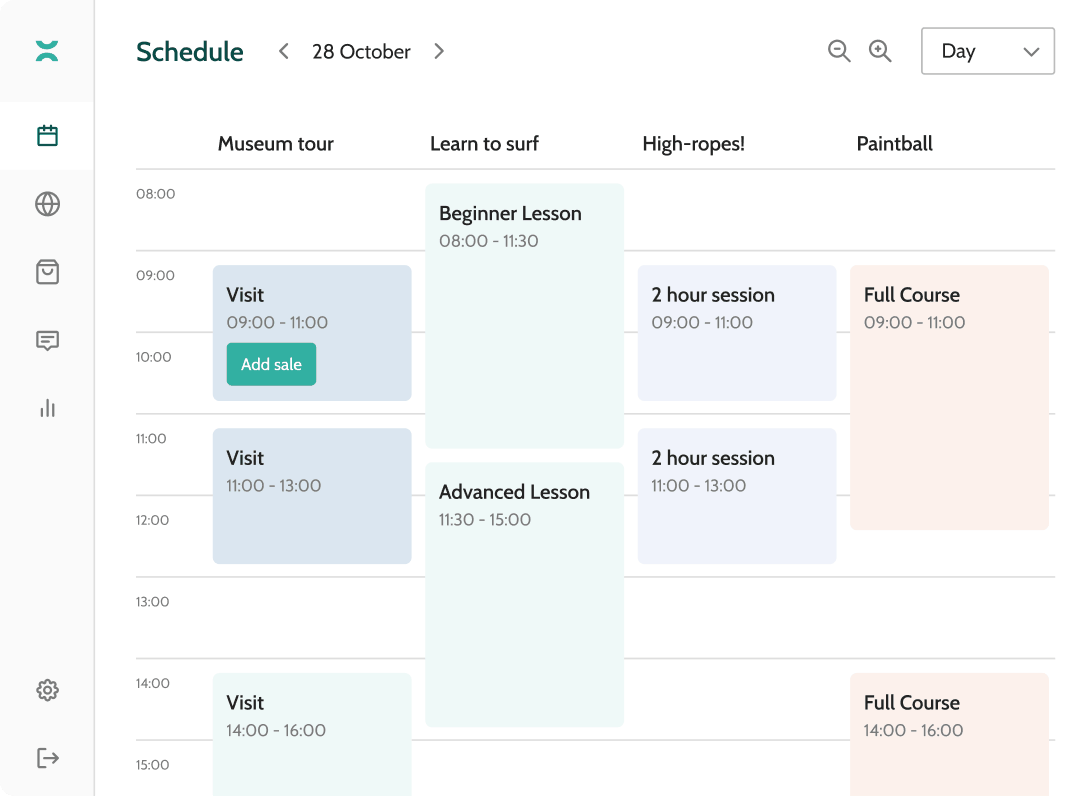Viewport: 1078px width, 796px height.
Task: Click the app logo icon in sidebar
Action: [47, 51]
